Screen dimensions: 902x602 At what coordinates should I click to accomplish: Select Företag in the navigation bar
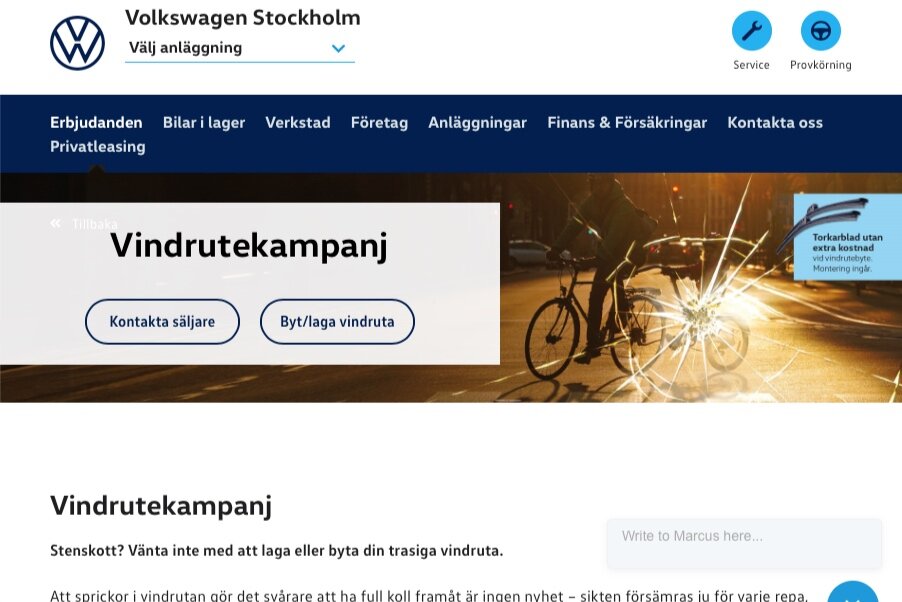point(379,123)
